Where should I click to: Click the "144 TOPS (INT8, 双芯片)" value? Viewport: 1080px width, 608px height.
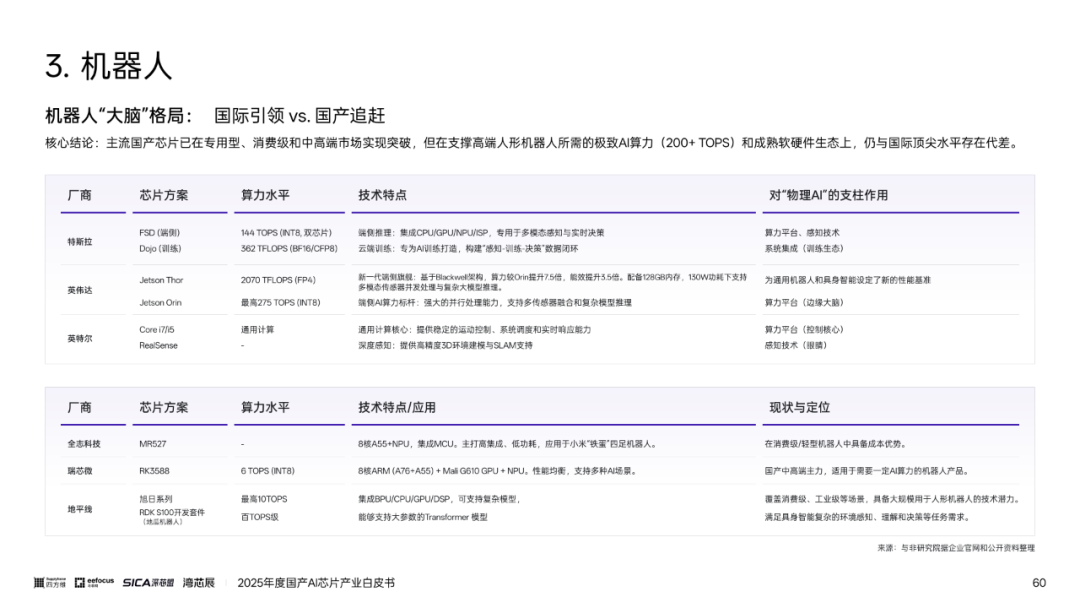pos(286,233)
